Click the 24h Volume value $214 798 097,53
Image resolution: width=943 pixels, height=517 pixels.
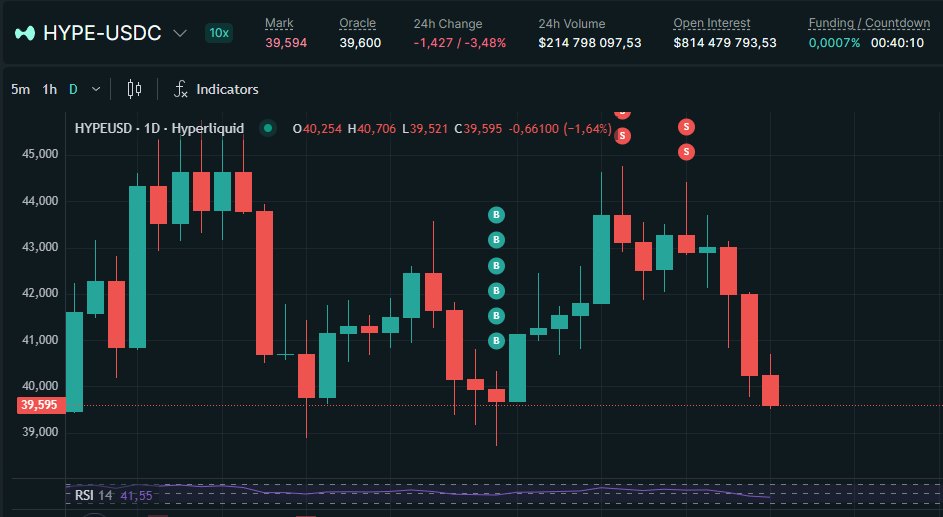point(589,43)
